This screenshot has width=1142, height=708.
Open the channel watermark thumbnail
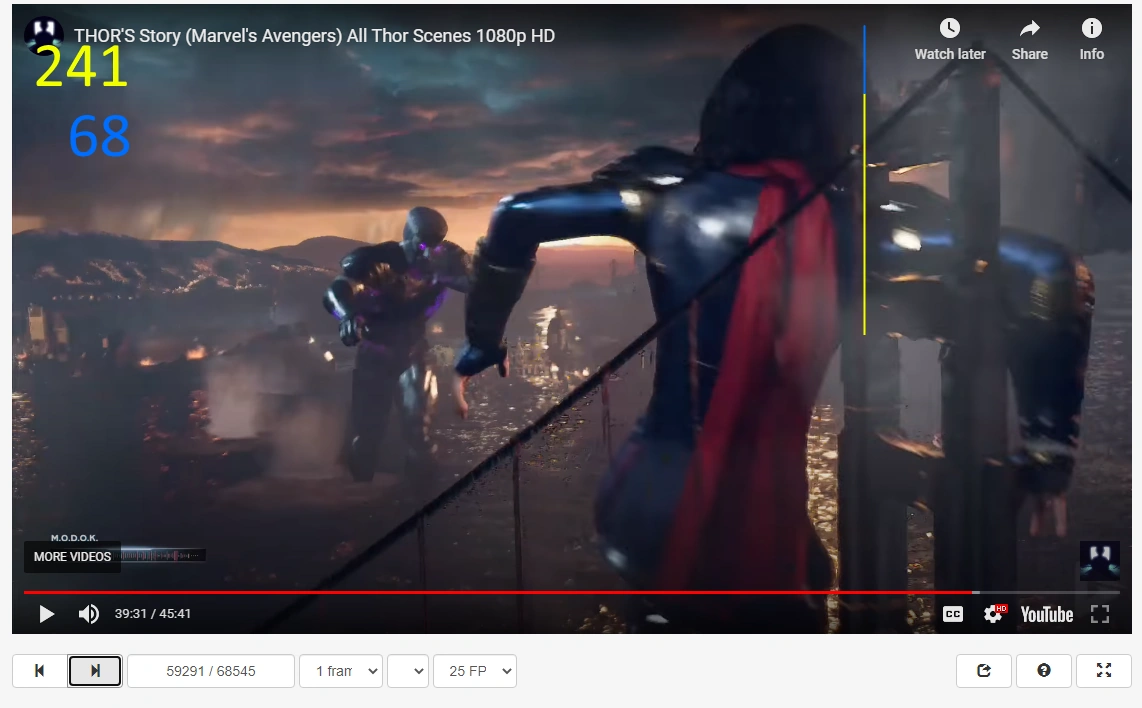(1099, 561)
